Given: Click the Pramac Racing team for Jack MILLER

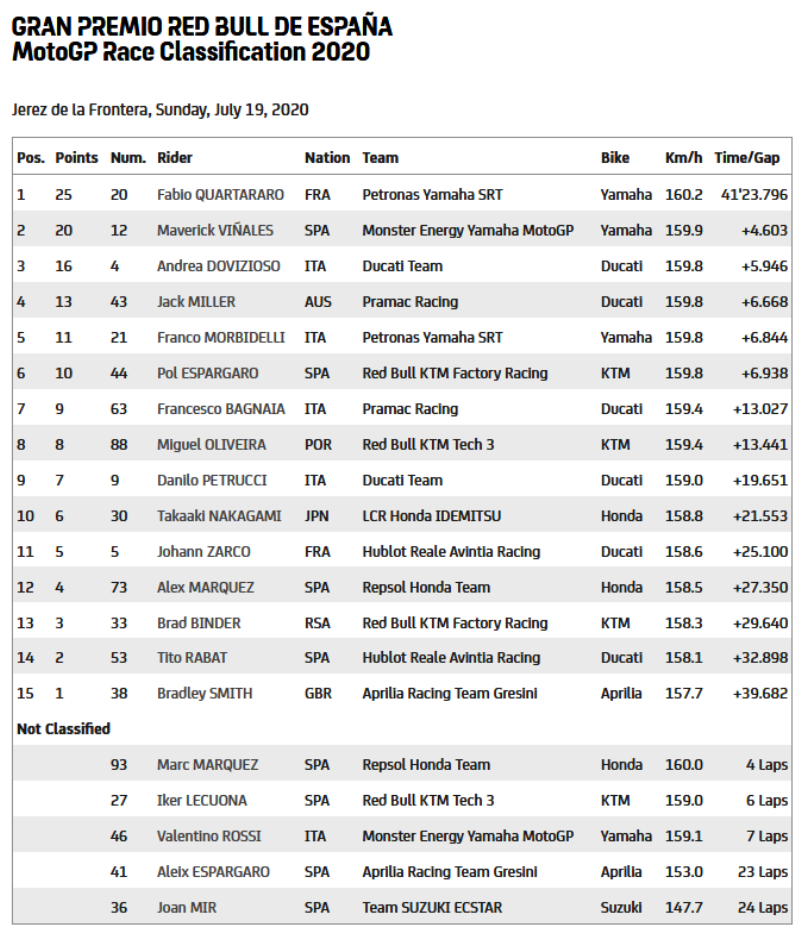Looking at the screenshot, I should 410,302.
